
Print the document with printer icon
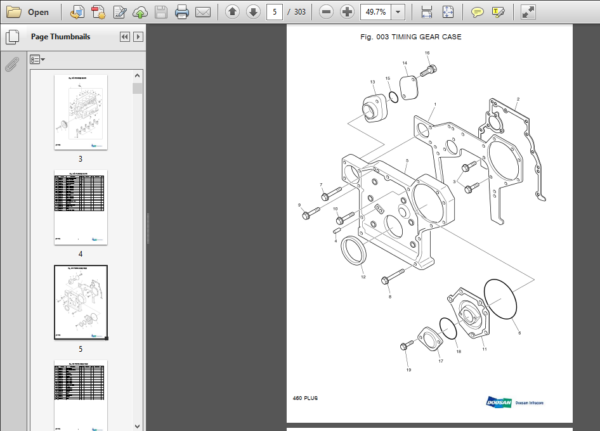(x=182, y=12)
